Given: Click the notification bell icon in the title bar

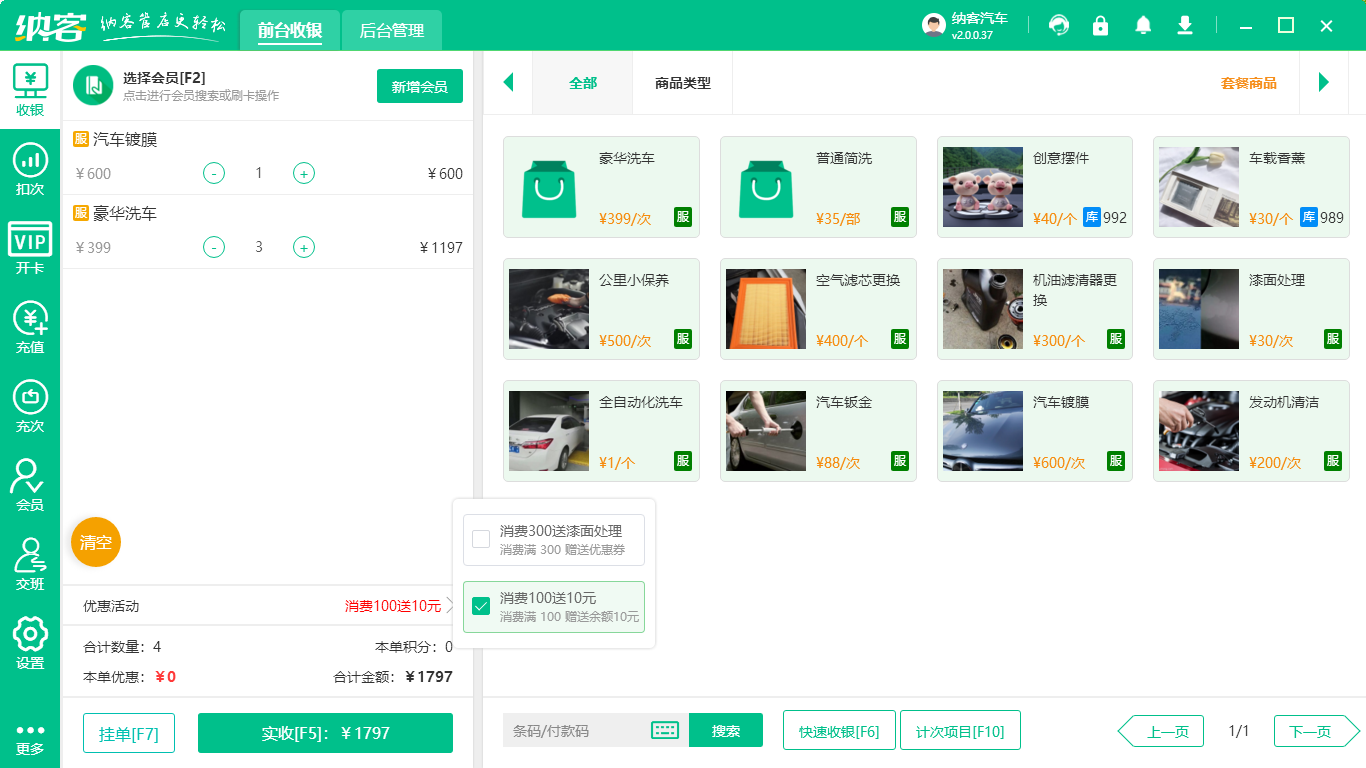Looking at the screenshot, I should point(1142,25).
